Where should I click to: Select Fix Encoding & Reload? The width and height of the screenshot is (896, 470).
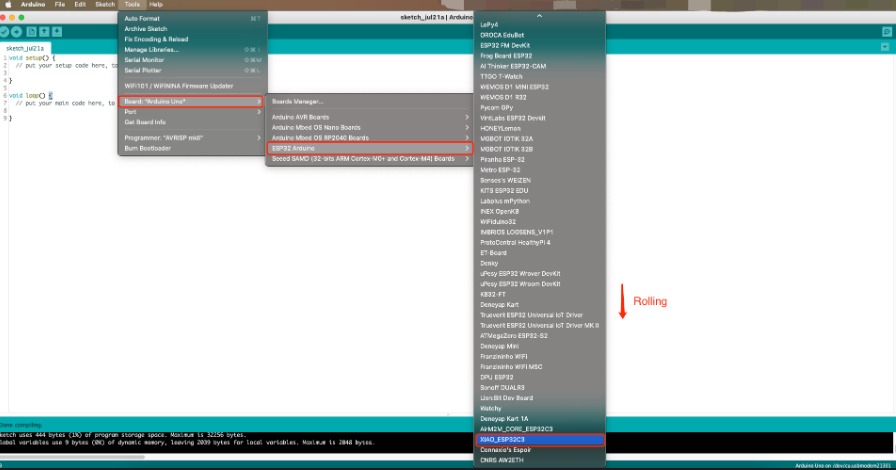192,39
